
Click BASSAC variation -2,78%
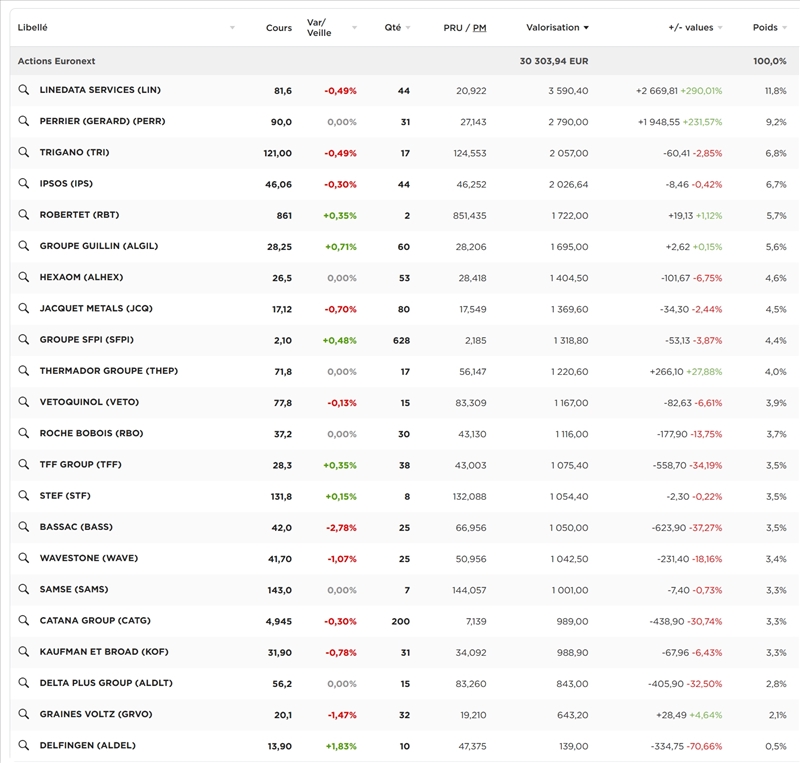tap(341, 528)
